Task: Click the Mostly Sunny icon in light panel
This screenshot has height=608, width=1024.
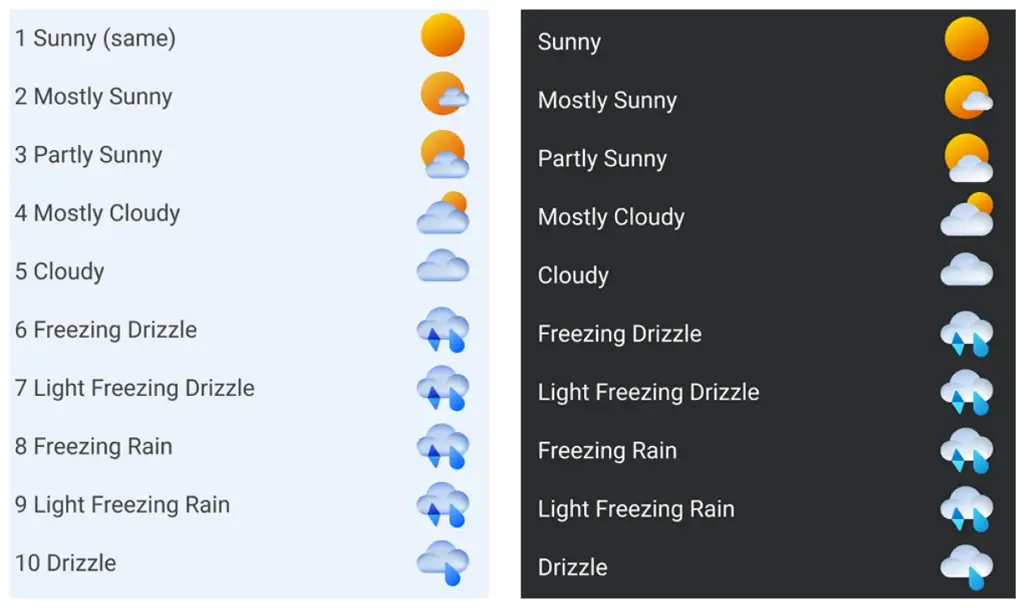Action: click(x=443, y=95)
